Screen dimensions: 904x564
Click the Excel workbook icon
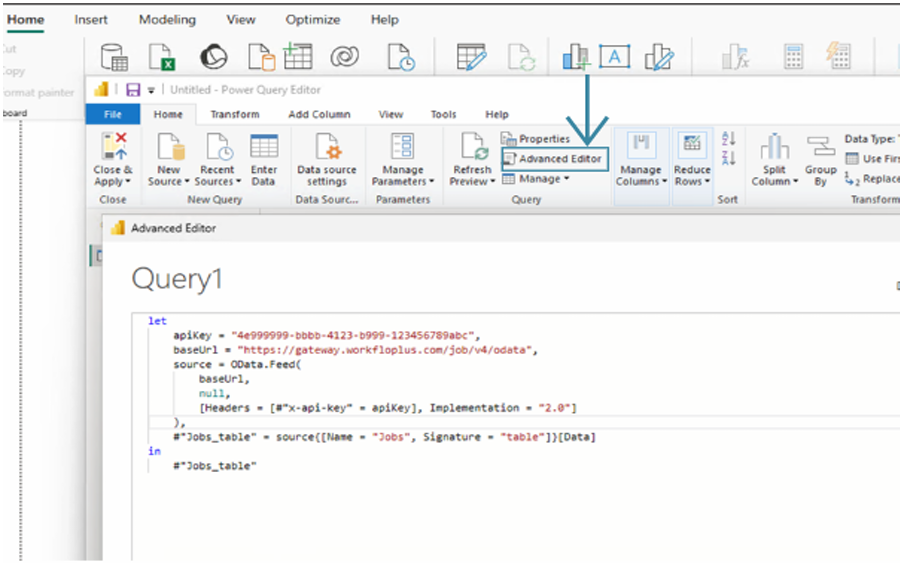tap(162, 57)
